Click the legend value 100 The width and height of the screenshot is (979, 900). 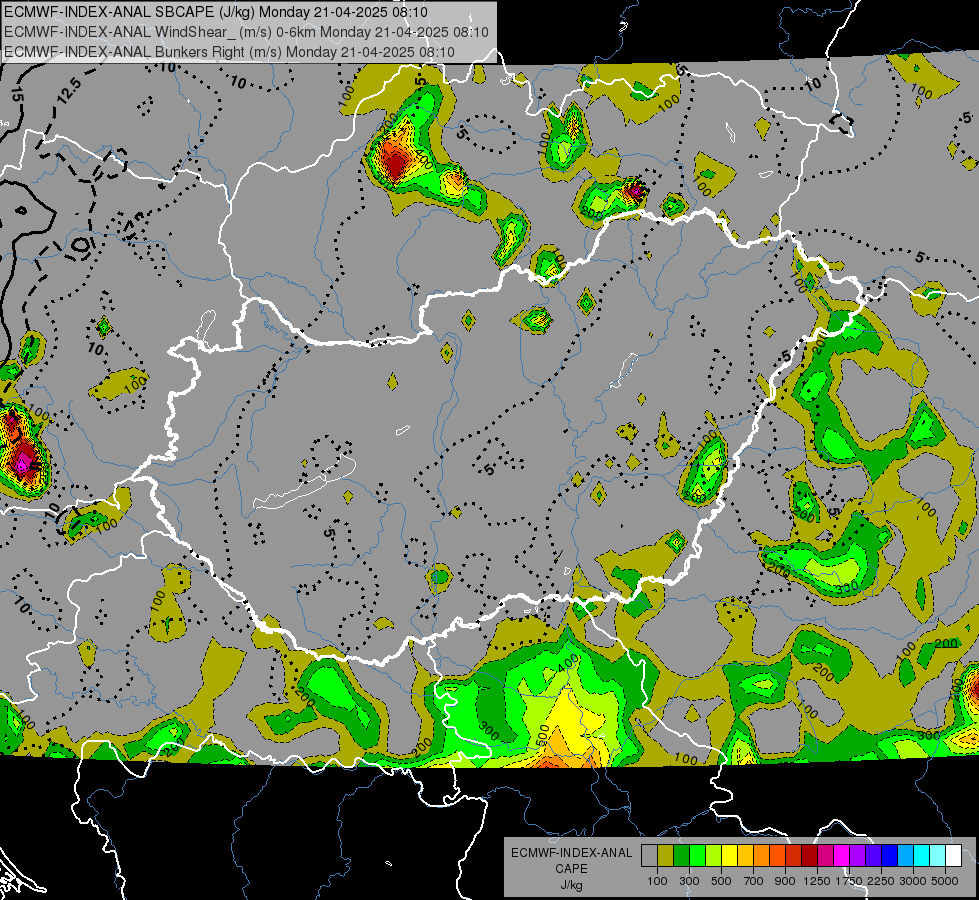(x=657, y=881)
